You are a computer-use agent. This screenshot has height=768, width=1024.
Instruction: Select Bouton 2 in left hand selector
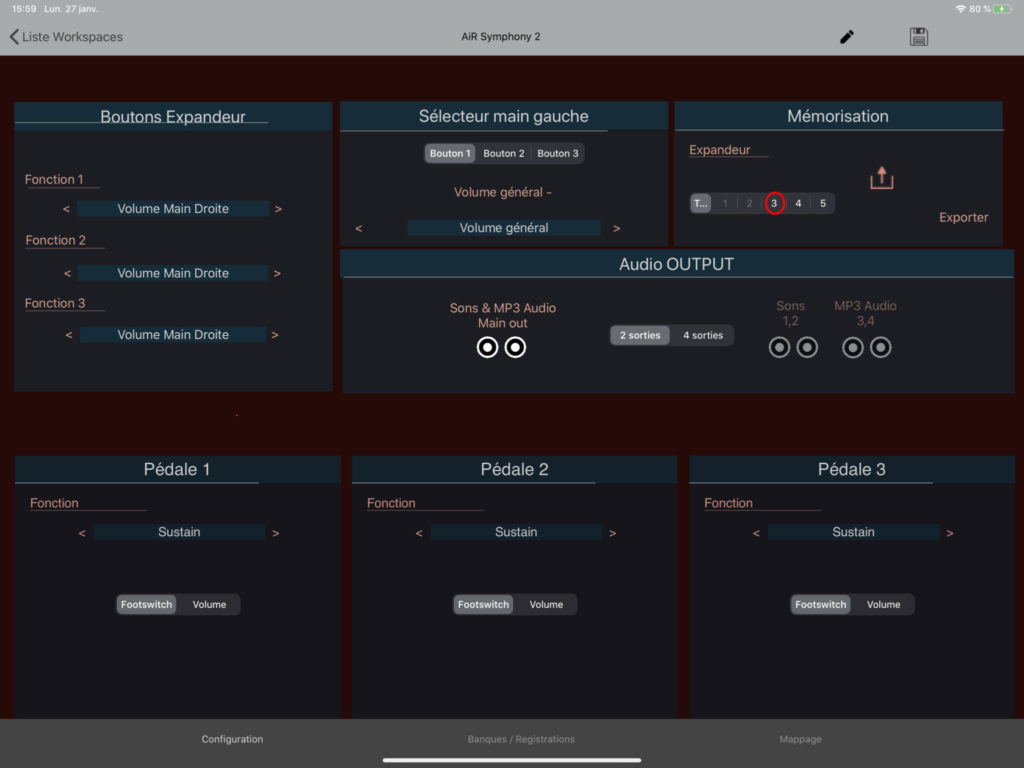(503, 153)
